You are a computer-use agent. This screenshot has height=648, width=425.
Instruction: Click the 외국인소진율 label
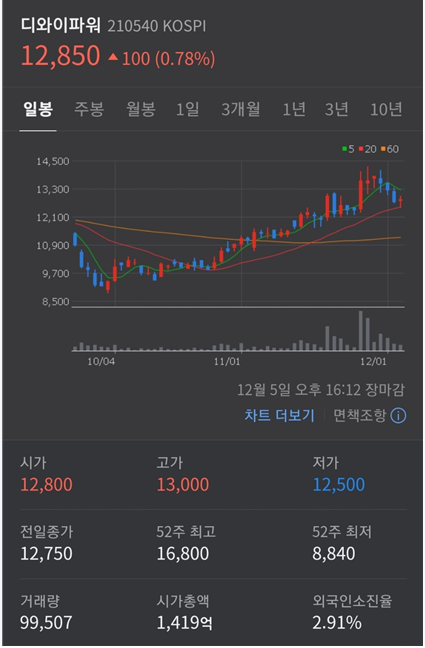tap(352, 600)
